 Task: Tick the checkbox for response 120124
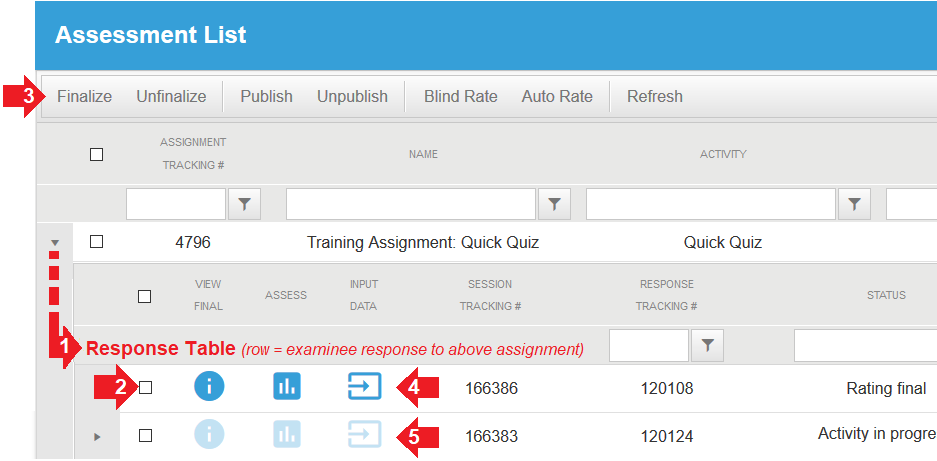tap(145, 435)
